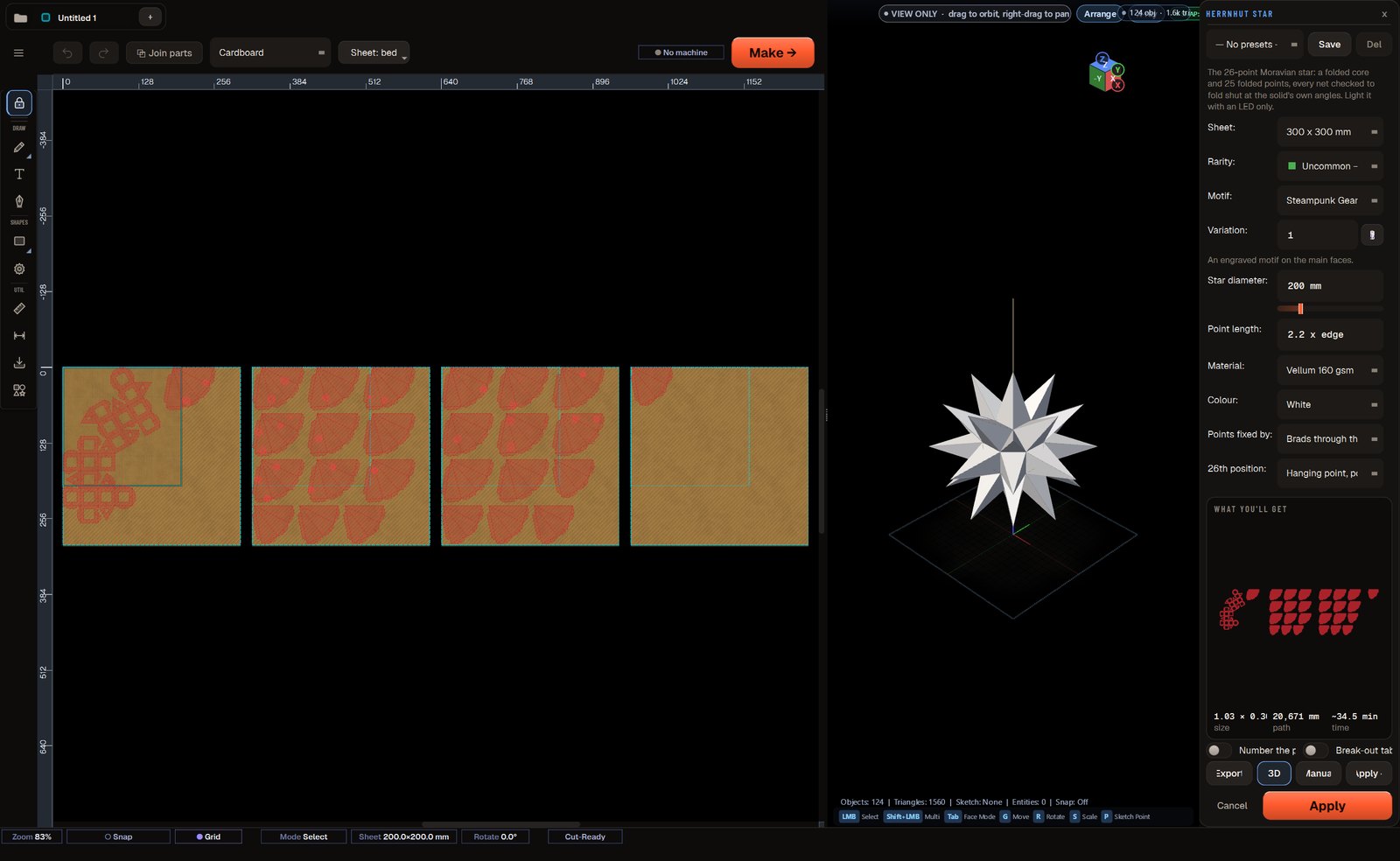This screenshot has width=1400, height=861.
Task: Open the Rarity Uncommon dropdown
Action: (1330, 166)
